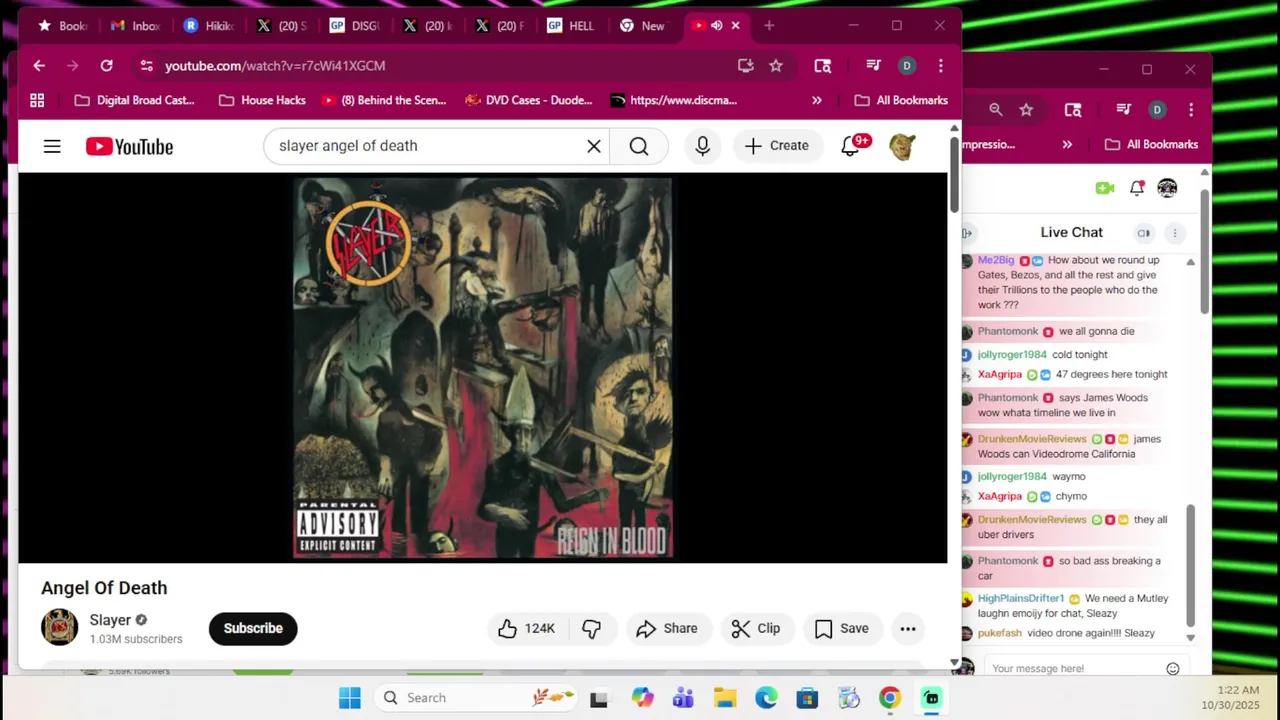
Task: Open the profile avatar in the chat window
Action: point(1167,188)
